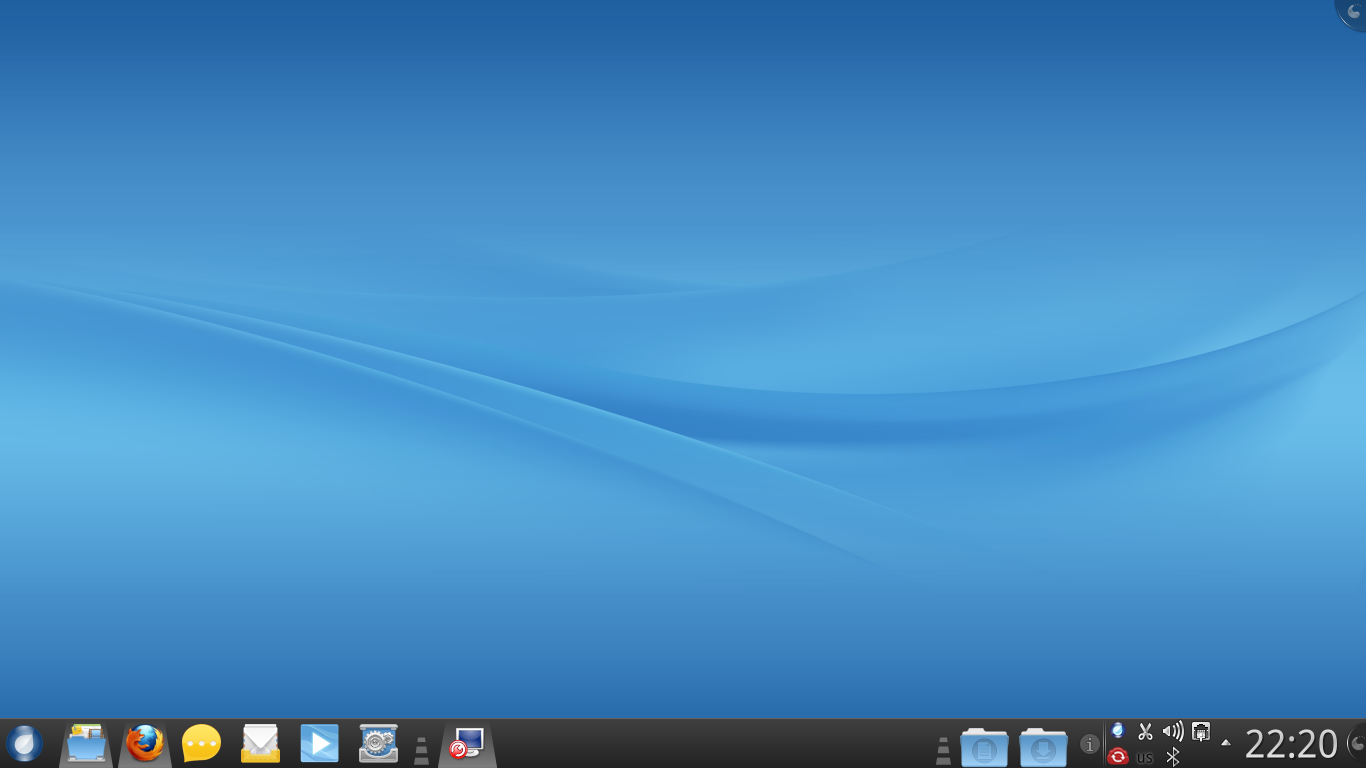1366x768 pixels.
Task: Launch the media player
Action: point(318,742)
